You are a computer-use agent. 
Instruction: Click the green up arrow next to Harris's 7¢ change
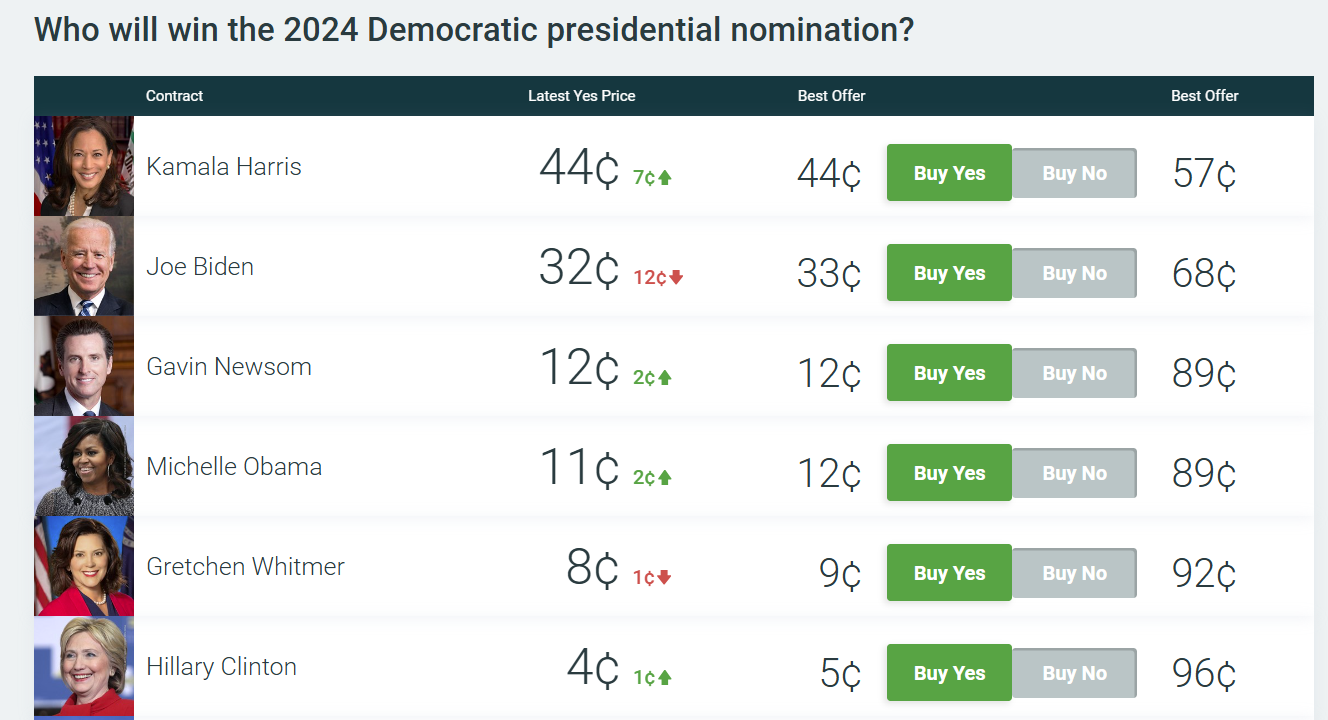(665, 178)
